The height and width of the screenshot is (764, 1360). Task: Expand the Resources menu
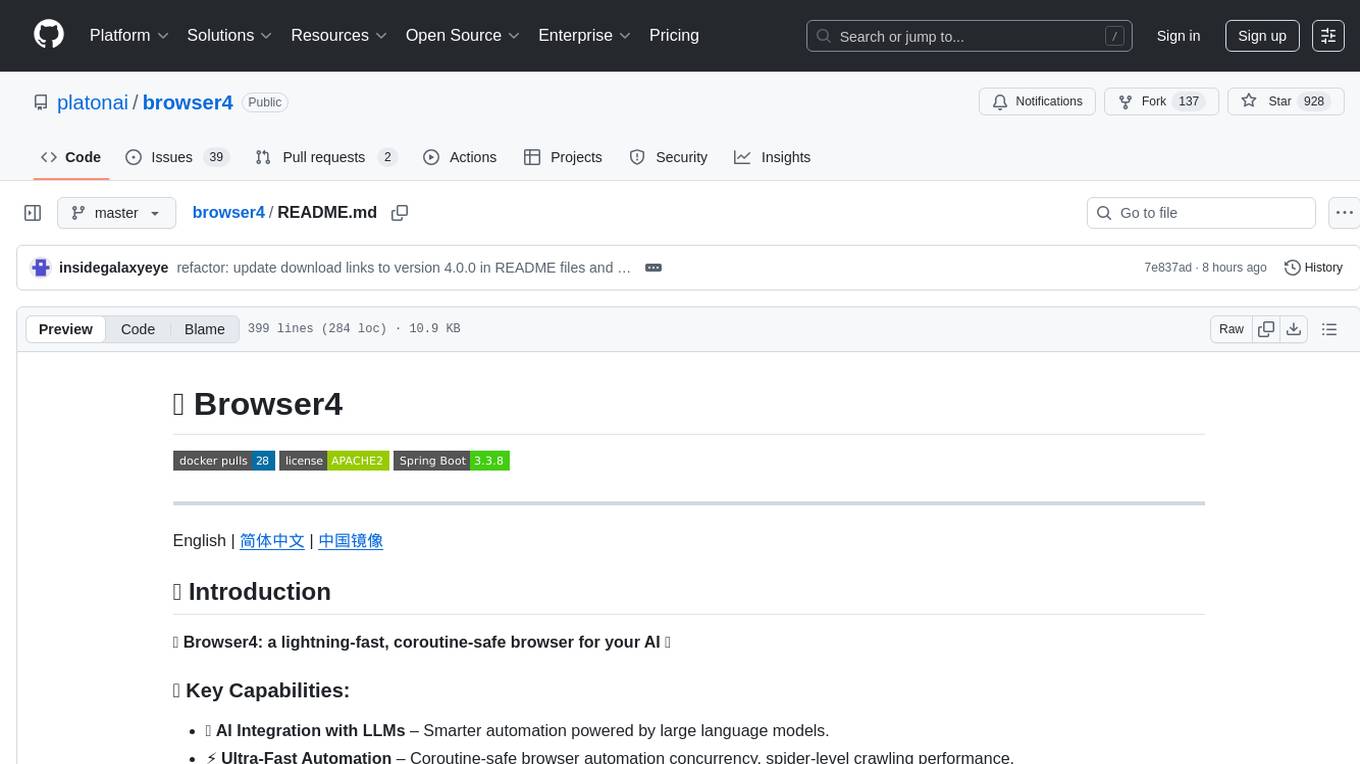tap(339, 35)
